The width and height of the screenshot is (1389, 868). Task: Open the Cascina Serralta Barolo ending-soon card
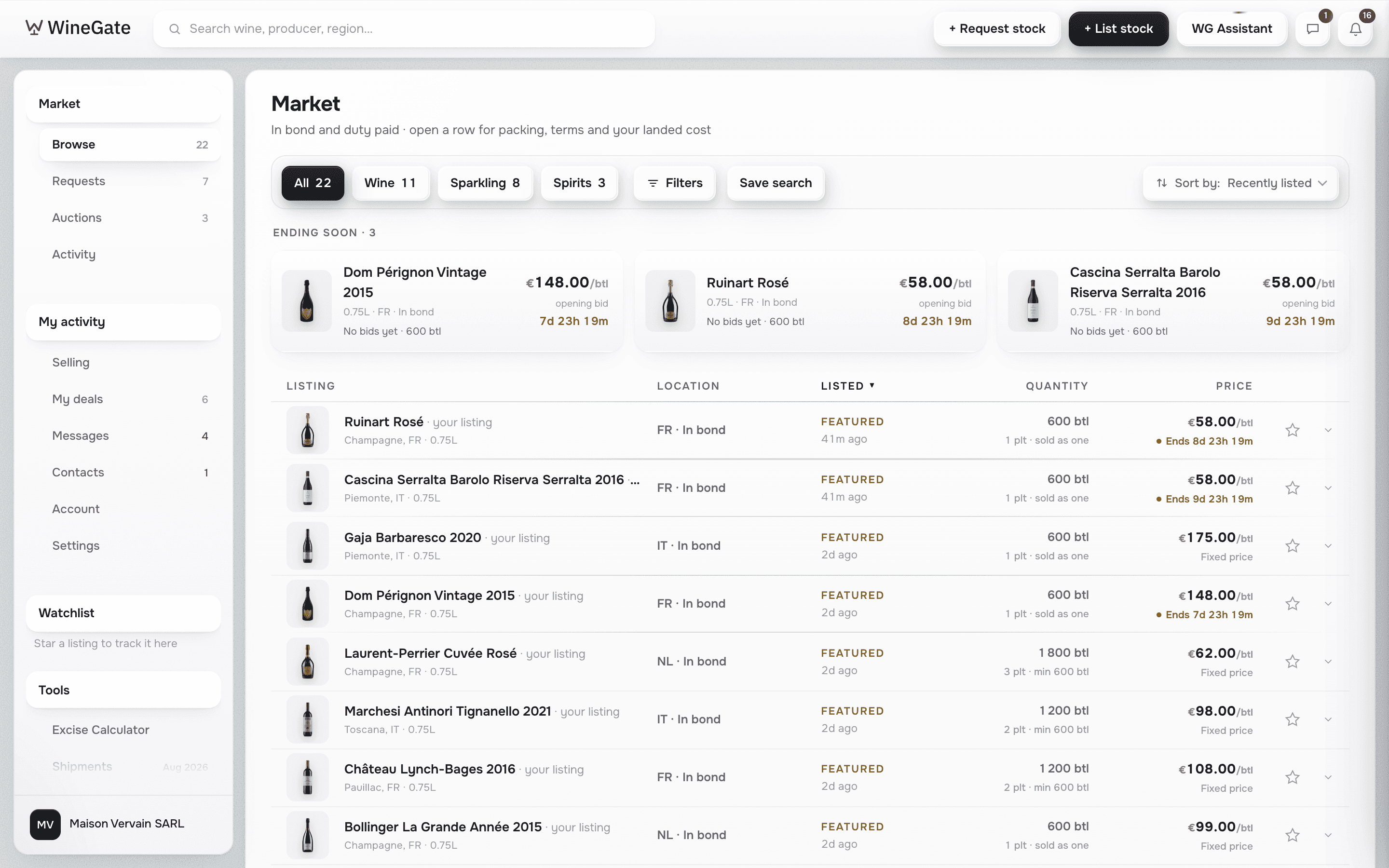[1173, 301]
